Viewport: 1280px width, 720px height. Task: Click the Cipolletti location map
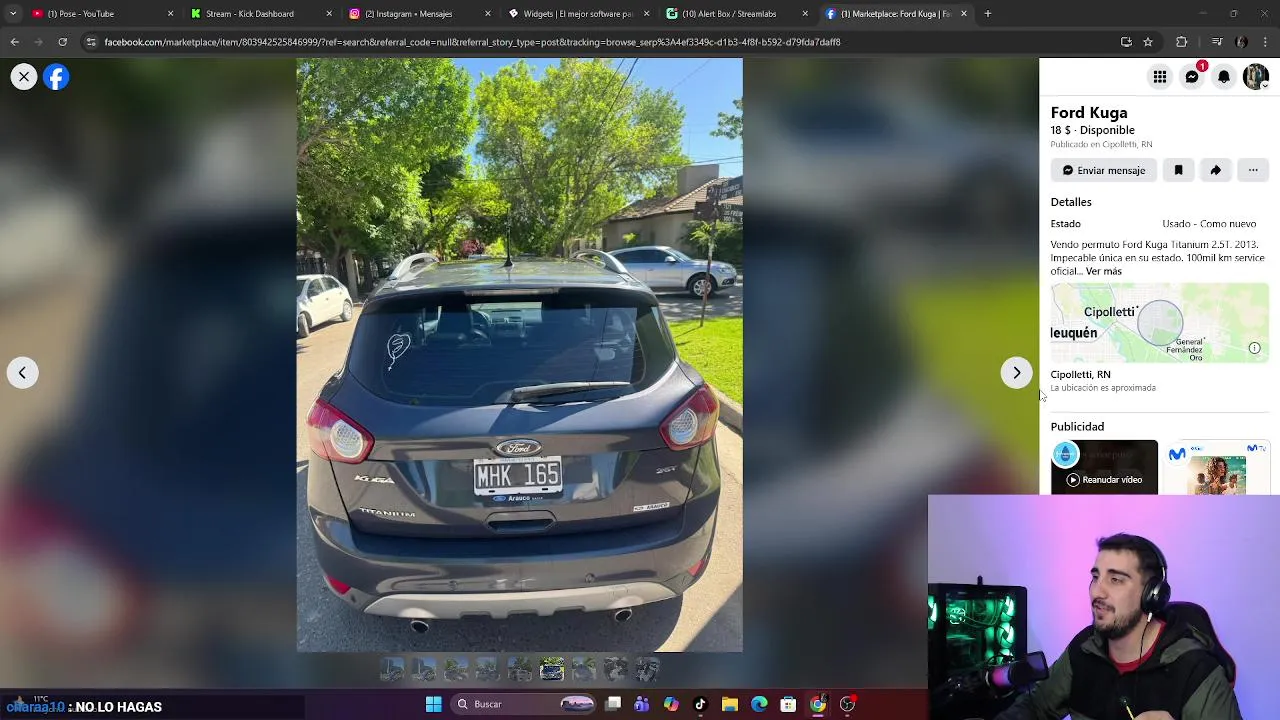[1159, 323]
